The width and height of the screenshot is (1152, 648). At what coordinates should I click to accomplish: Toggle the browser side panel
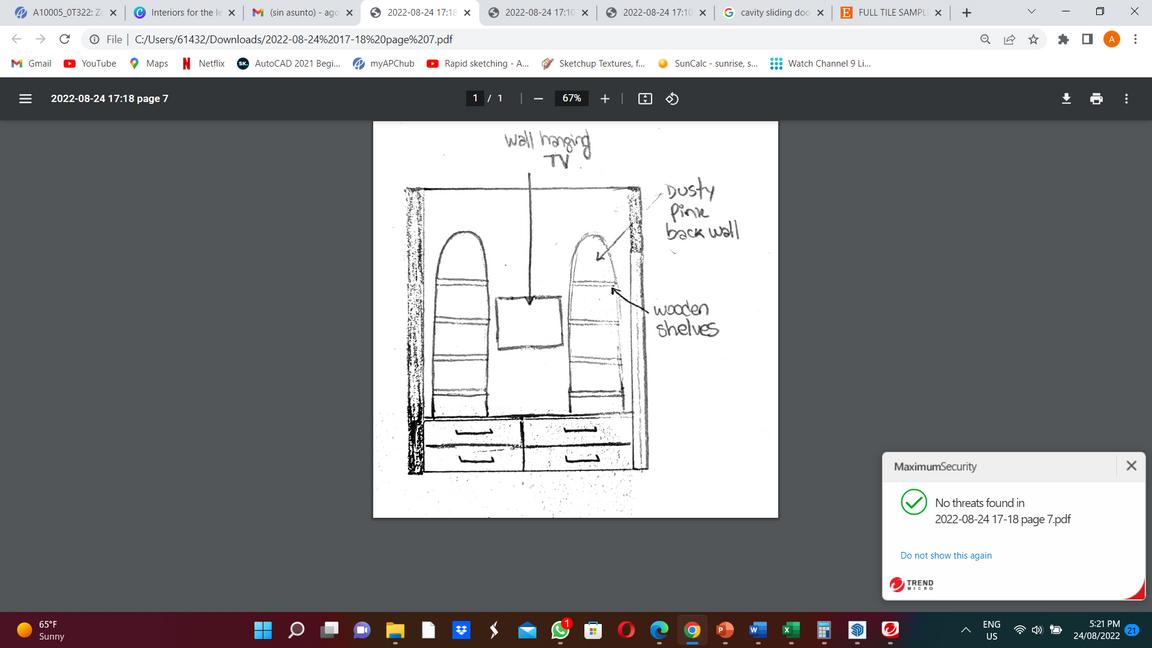1087,39
